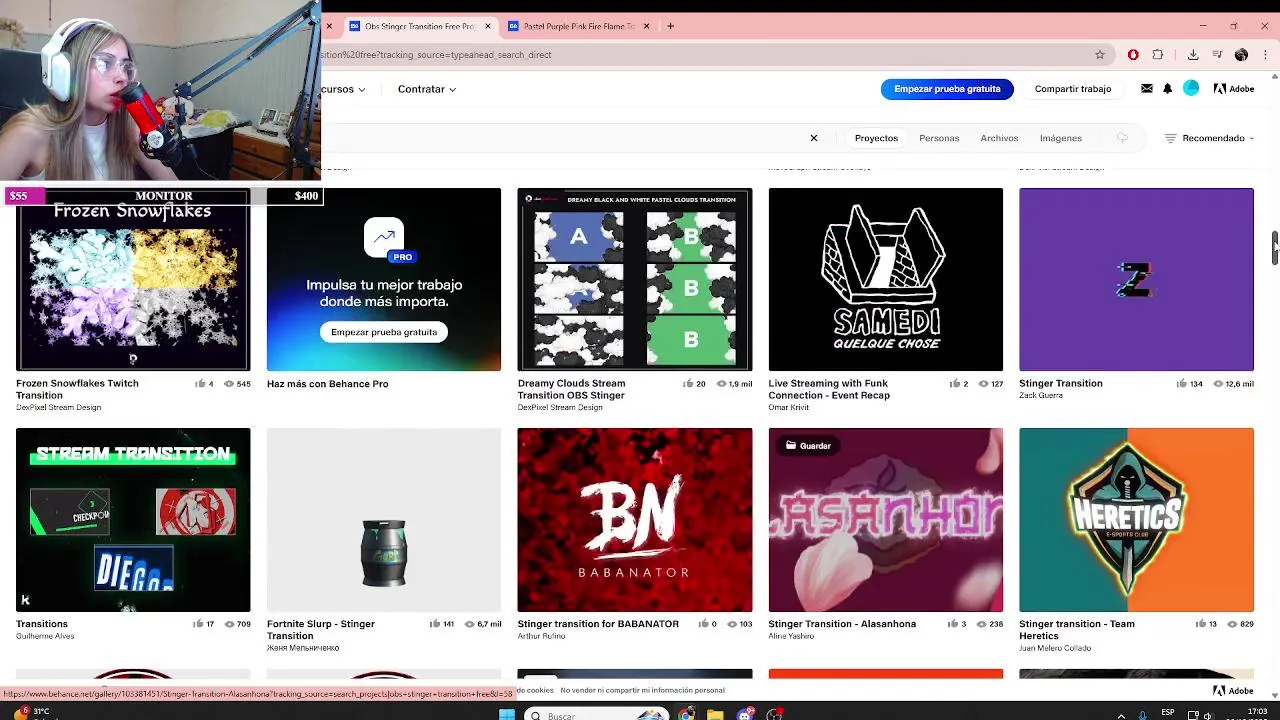Screen dimensions: 1280x720
Task: Open the Frozen Snowflakes Twitch Transition title
Action: pyautogui.click(x=77, y=389)
